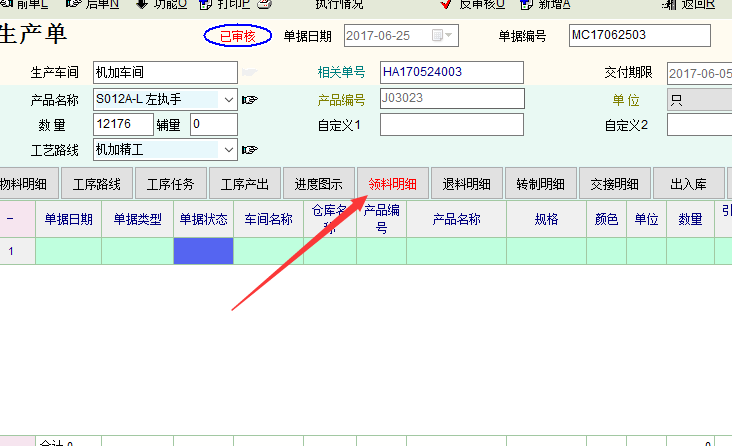Click the 已审核 approval status stamp
The width and height of the screenshot is (732, 446).
[x=238, y=36]
